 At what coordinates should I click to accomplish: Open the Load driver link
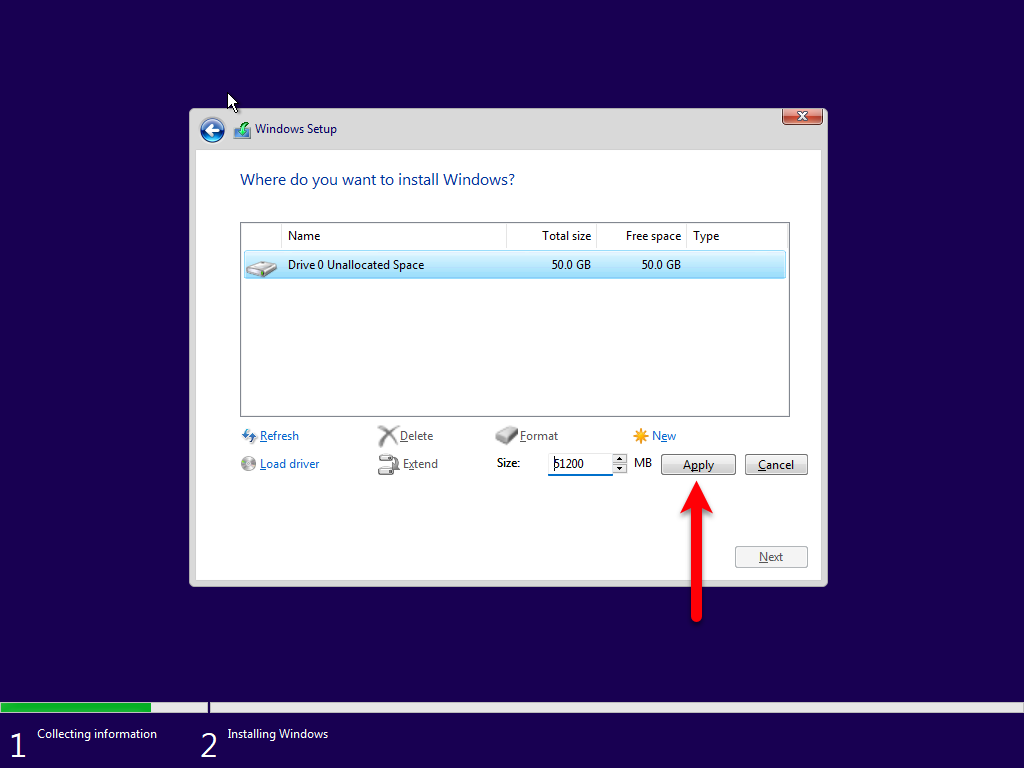[289, 464]
